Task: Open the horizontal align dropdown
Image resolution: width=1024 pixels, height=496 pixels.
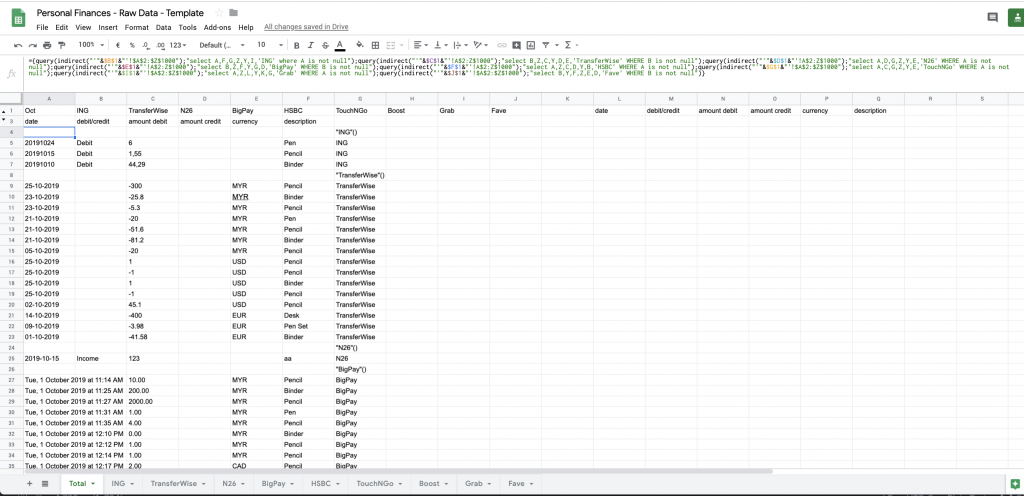Action: (421, 45)
